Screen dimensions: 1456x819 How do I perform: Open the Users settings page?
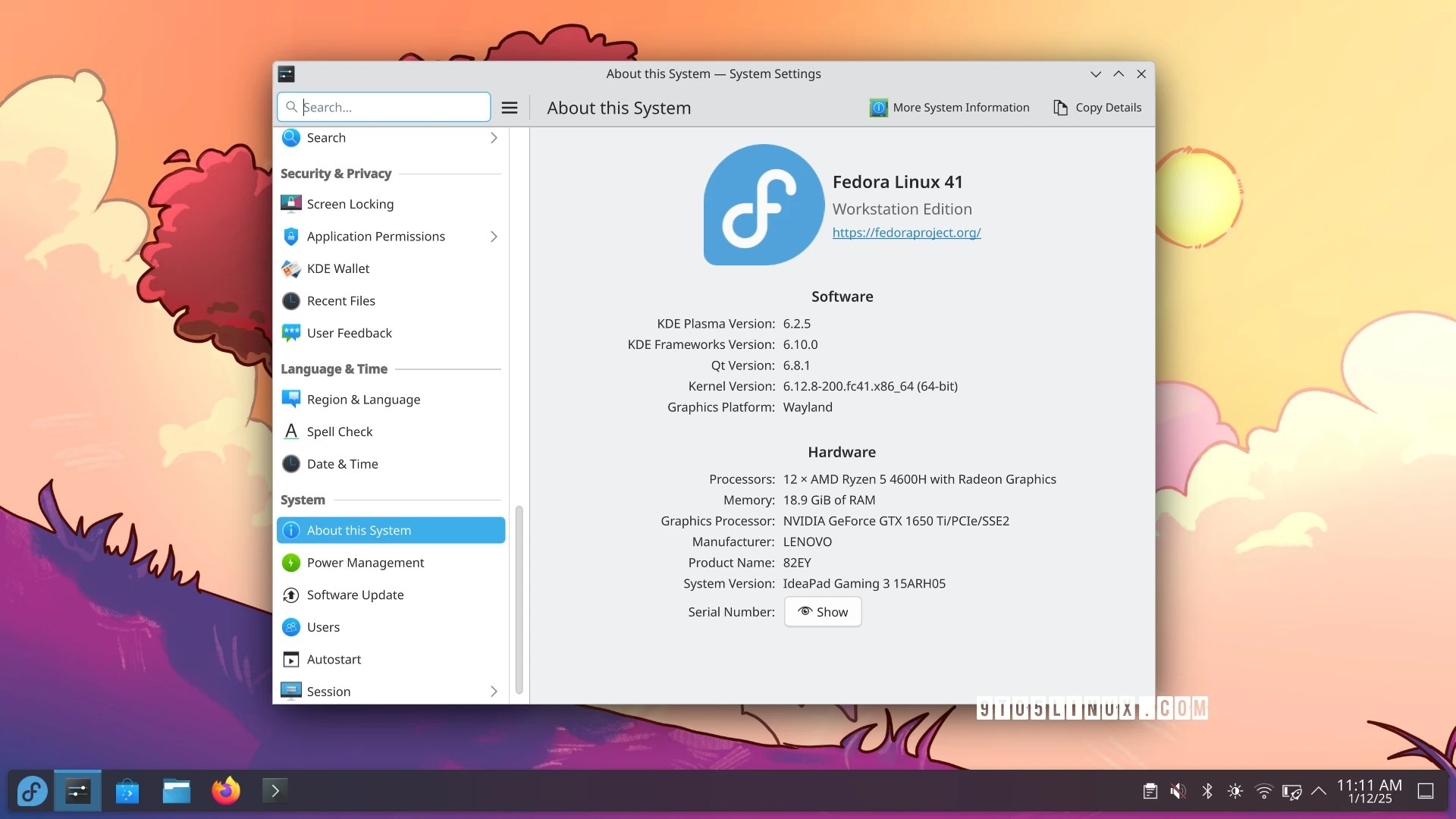click(323, 627)
